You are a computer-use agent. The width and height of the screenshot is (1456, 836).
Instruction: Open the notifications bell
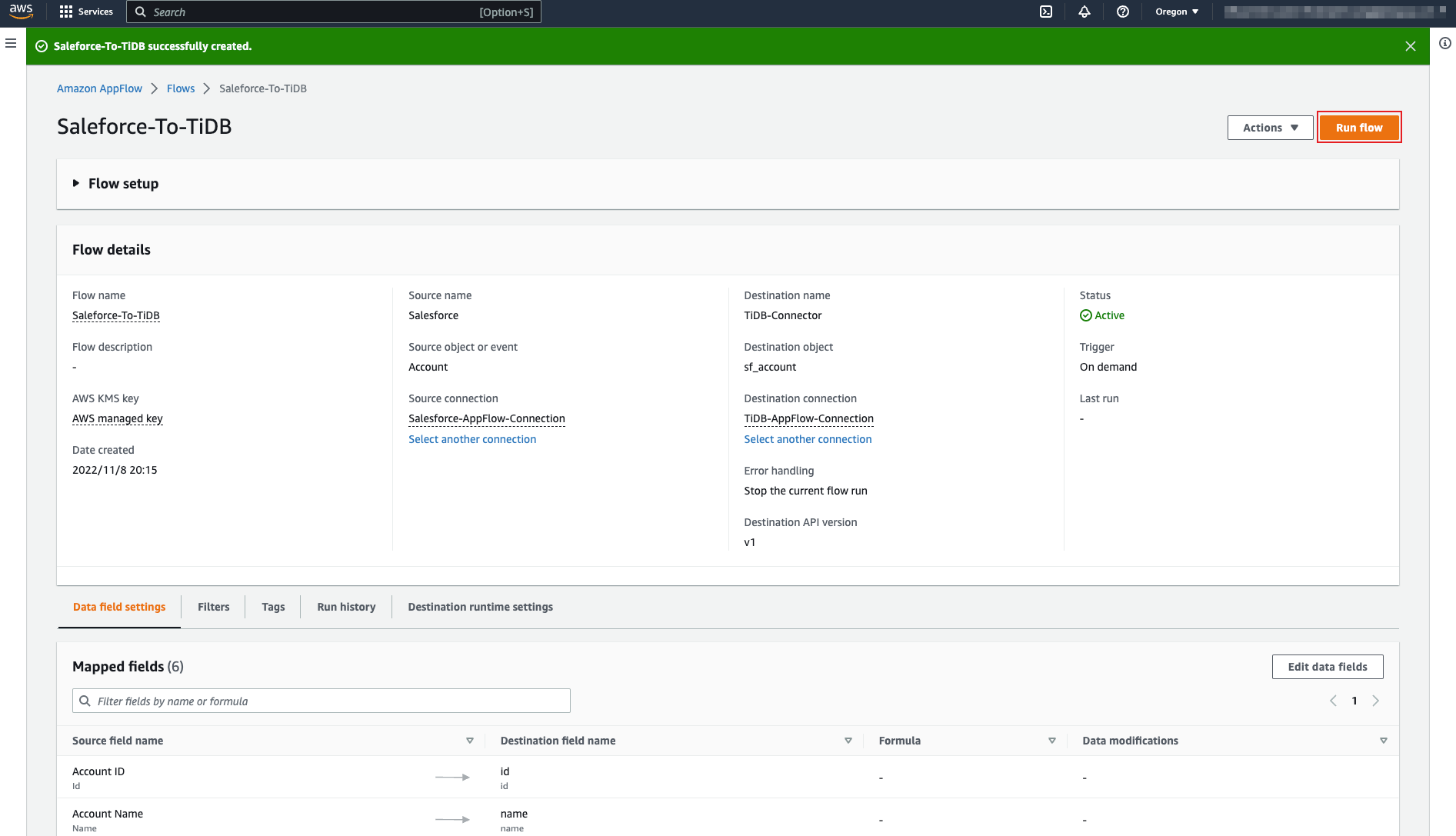point(1085,12)
